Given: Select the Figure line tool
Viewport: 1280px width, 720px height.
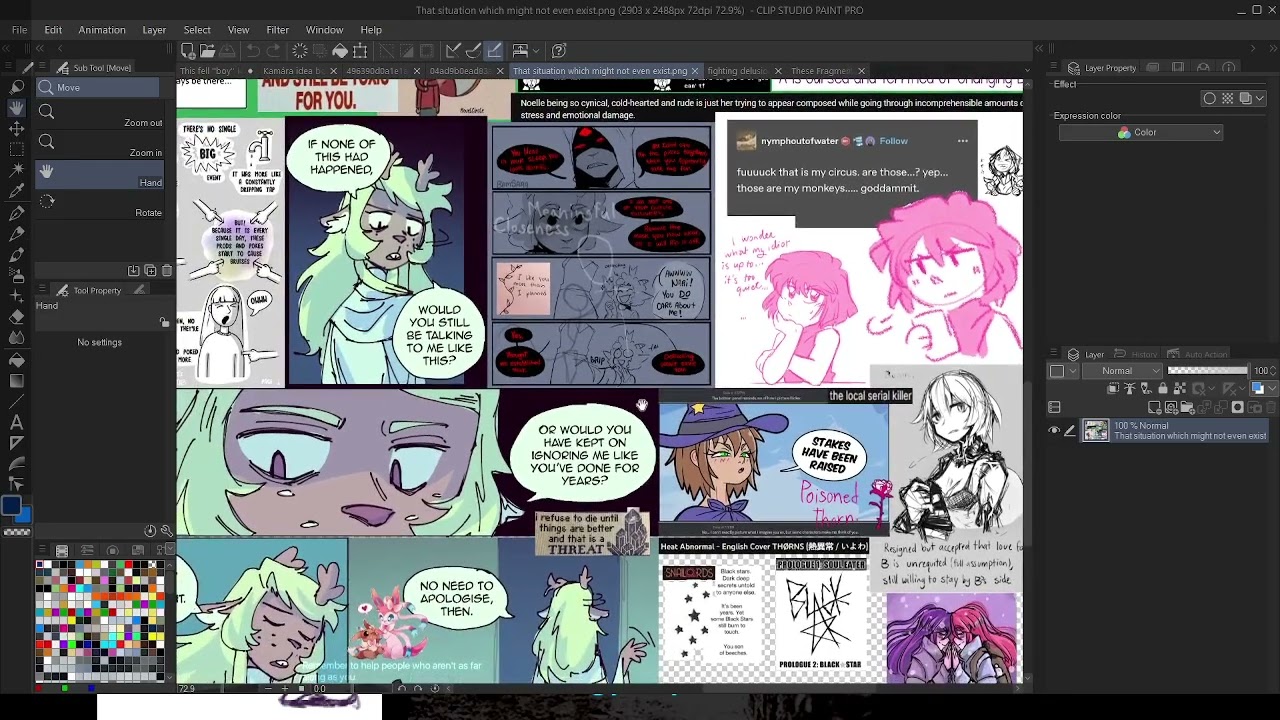Looking at the screenshot, I should click(x=17, y=401).
